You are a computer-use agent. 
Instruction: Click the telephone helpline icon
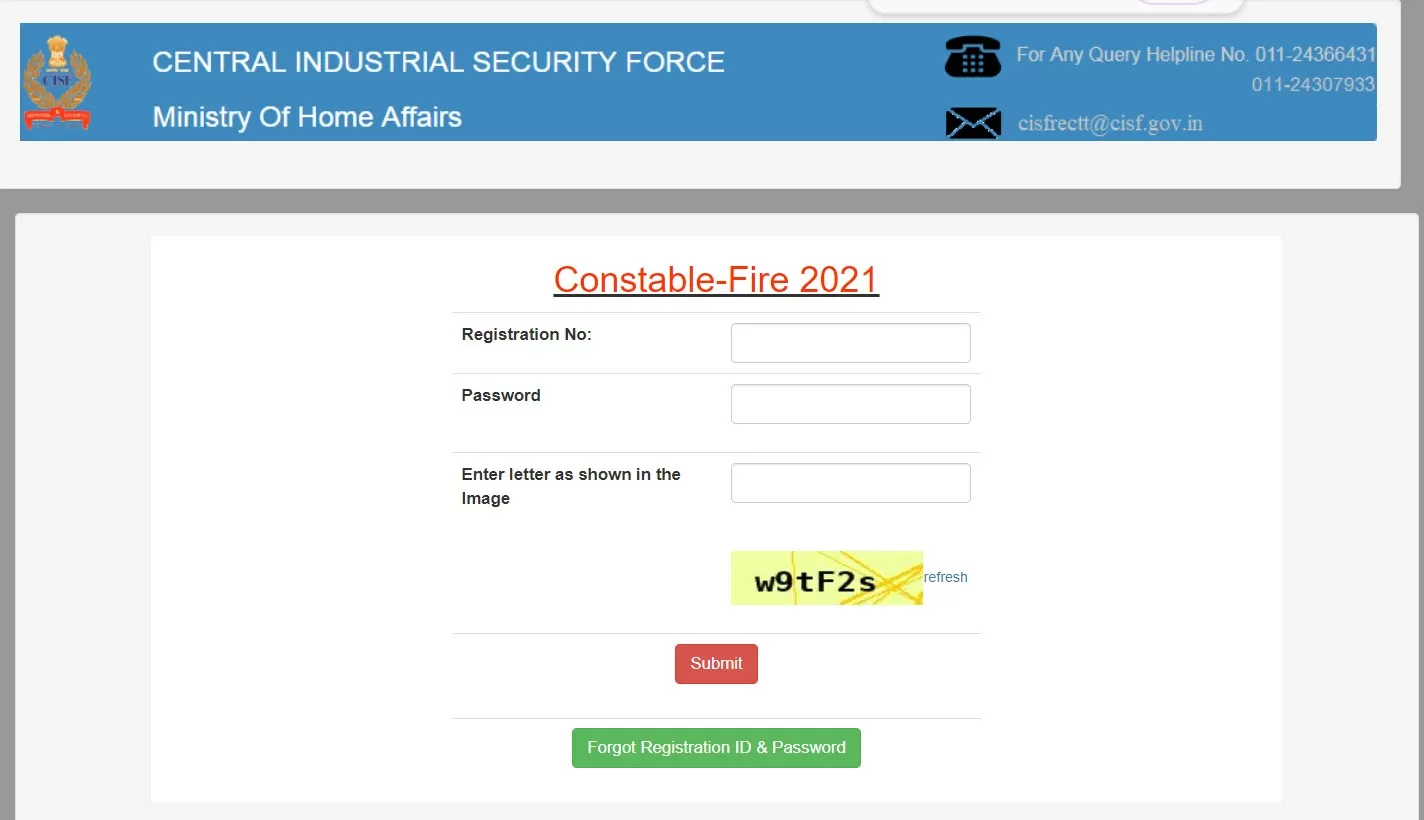972,56
